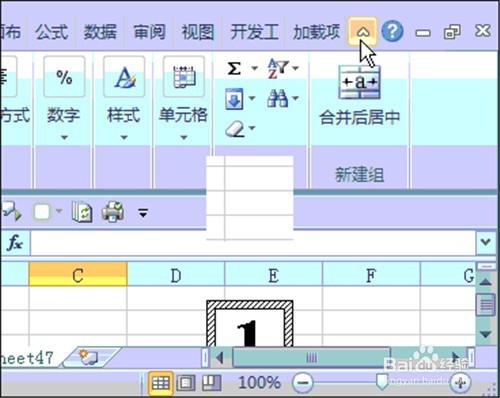This screenshot has width=500, height=398.
Task: Zoom out with the minus button
Action: [x=303, y=383]
